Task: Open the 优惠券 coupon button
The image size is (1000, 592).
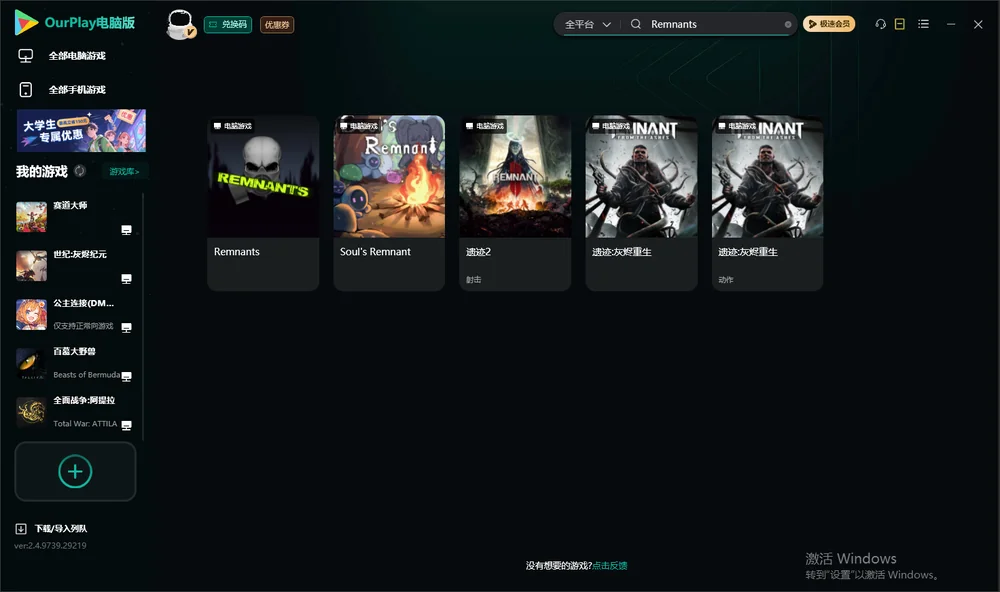Action: [x=277, y=25]
